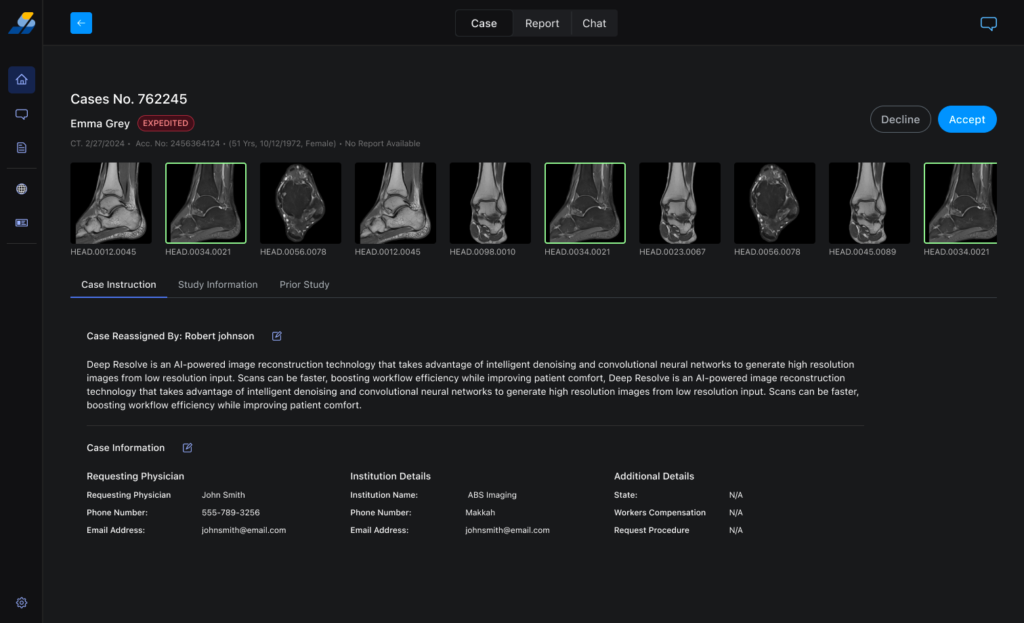The width and height of the screenshot is (1024, 623).
Task: Open the Study Information tab
Action: tap(218, 285)
